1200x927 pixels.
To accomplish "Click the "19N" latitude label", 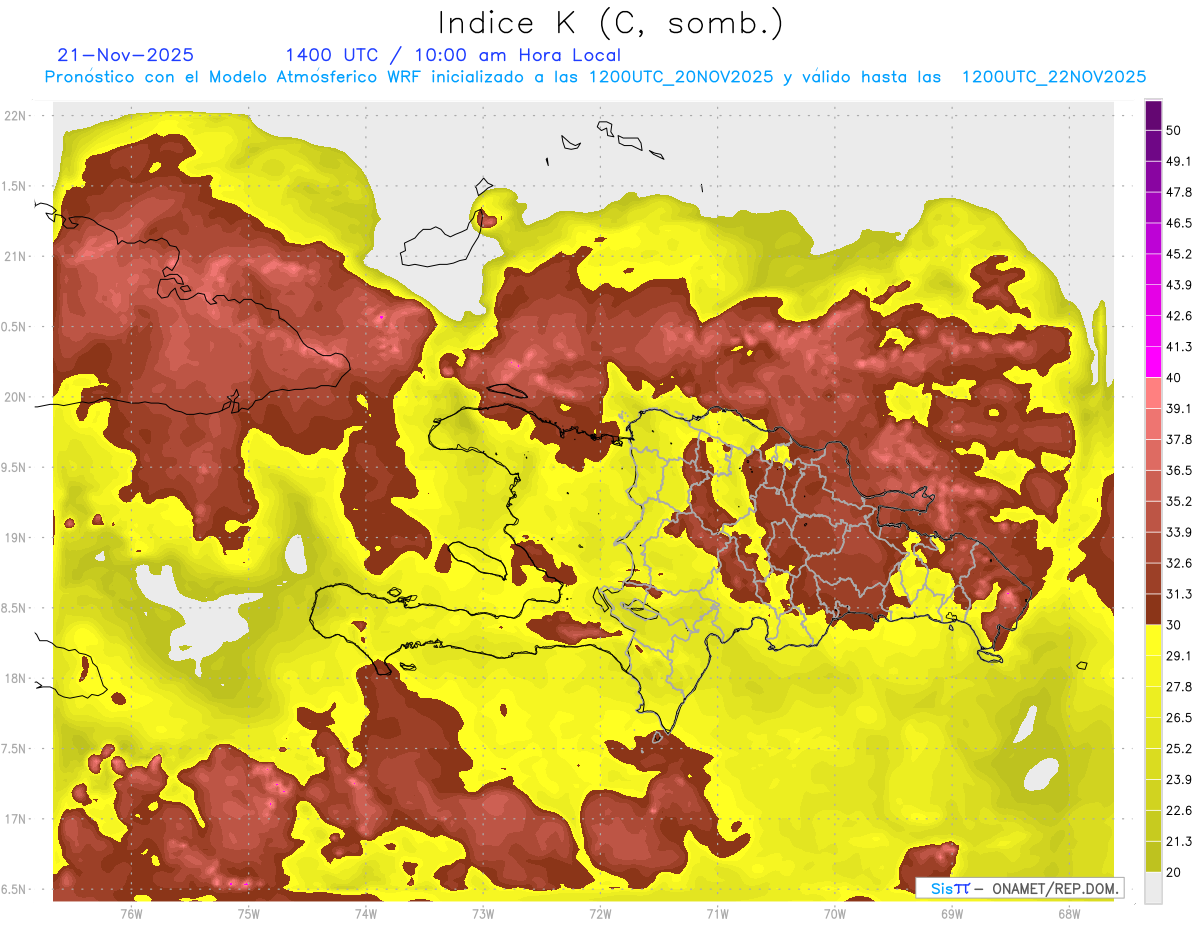I will click(17, 538).
